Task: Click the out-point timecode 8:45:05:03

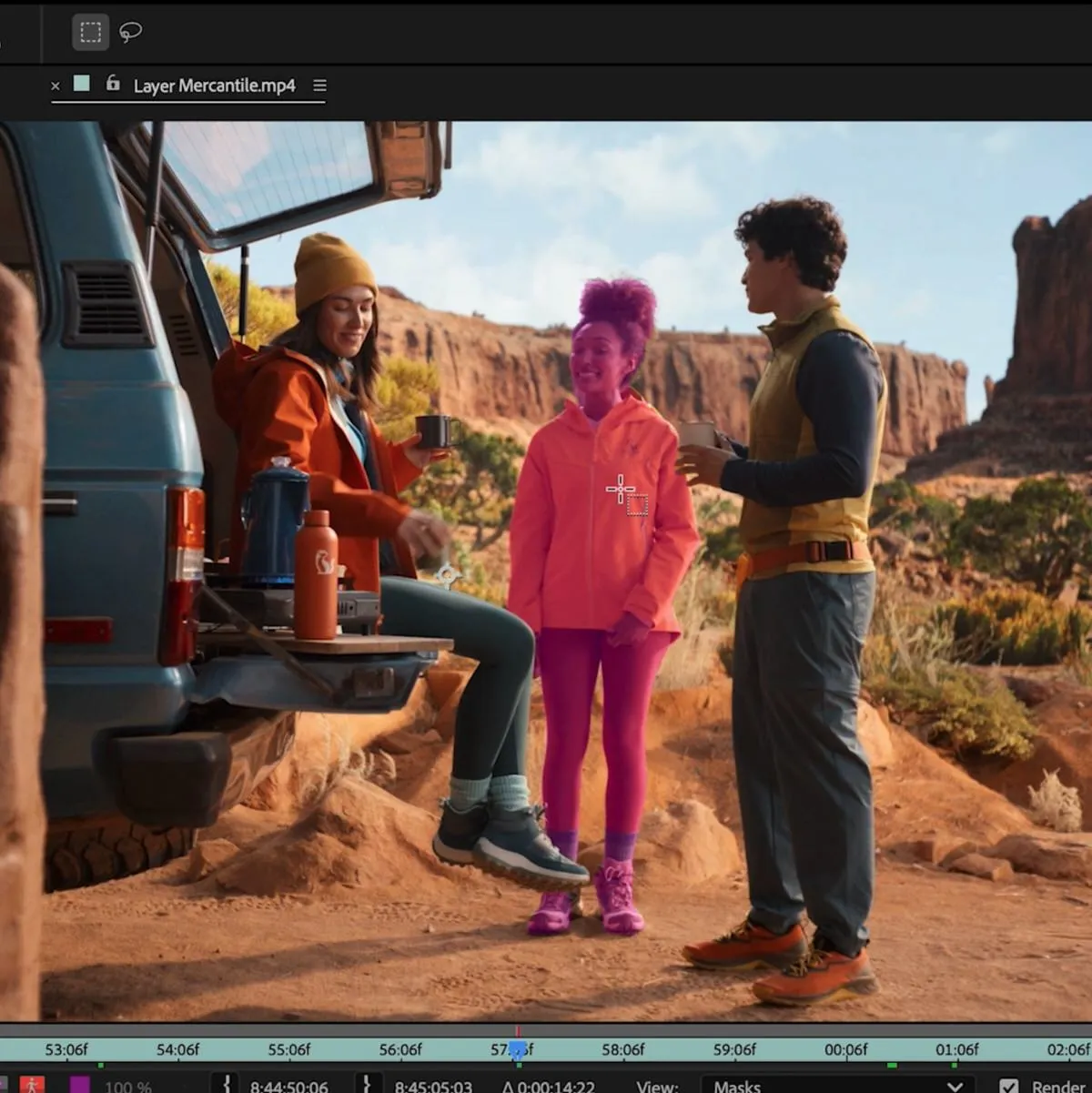Action: (x=431, y=1086)
